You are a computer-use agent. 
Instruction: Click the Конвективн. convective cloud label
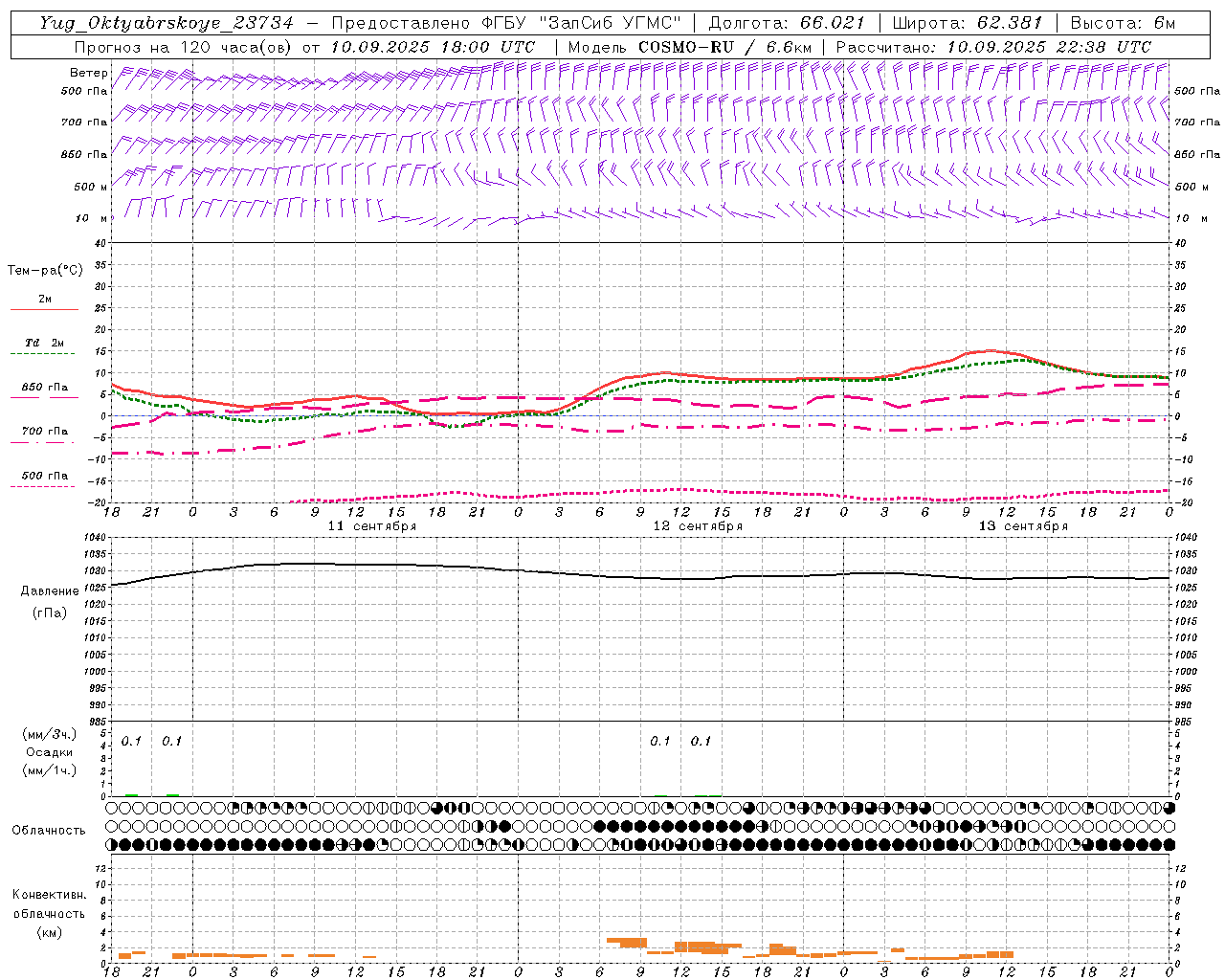(x=50, y=895)
